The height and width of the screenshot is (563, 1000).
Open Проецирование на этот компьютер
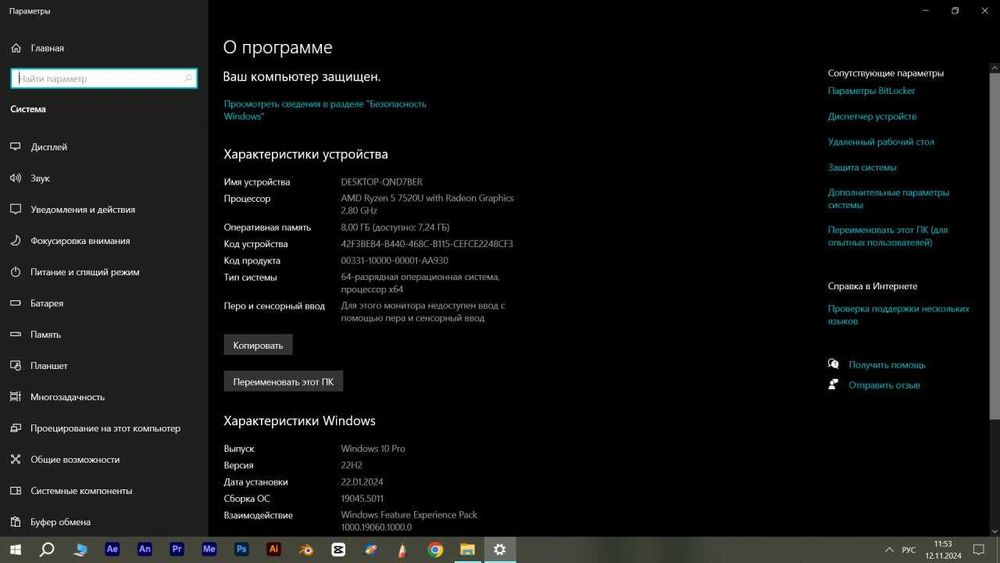click(x=106, y=428)
